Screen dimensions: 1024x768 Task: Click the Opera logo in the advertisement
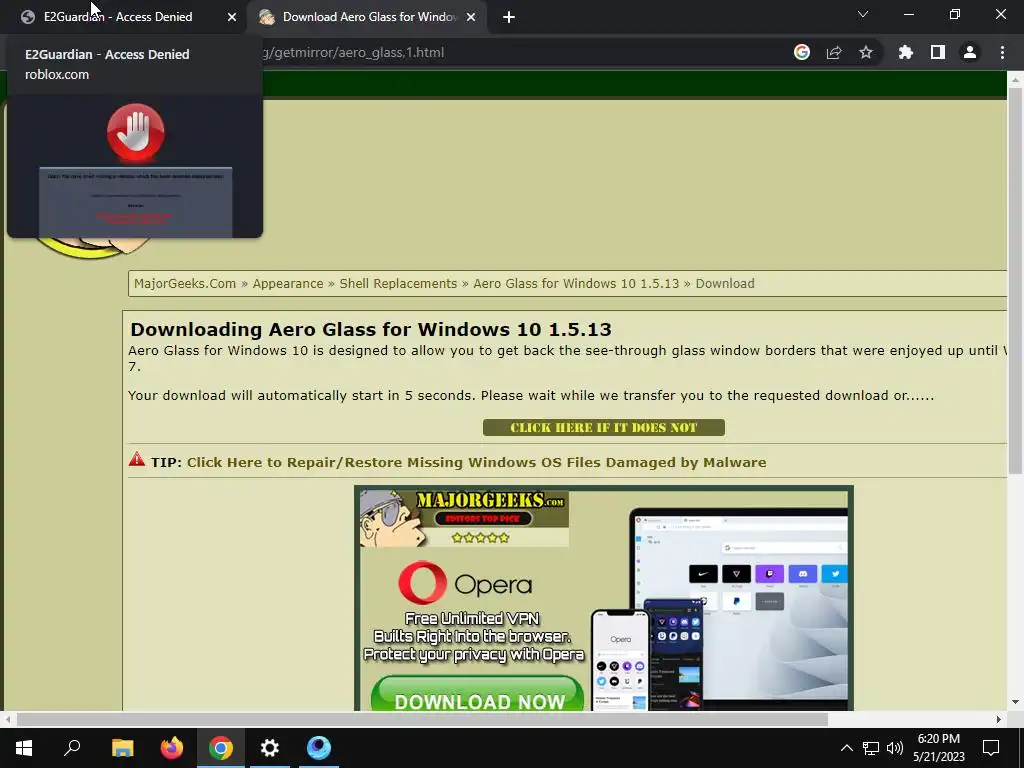[x=465, y=583]
